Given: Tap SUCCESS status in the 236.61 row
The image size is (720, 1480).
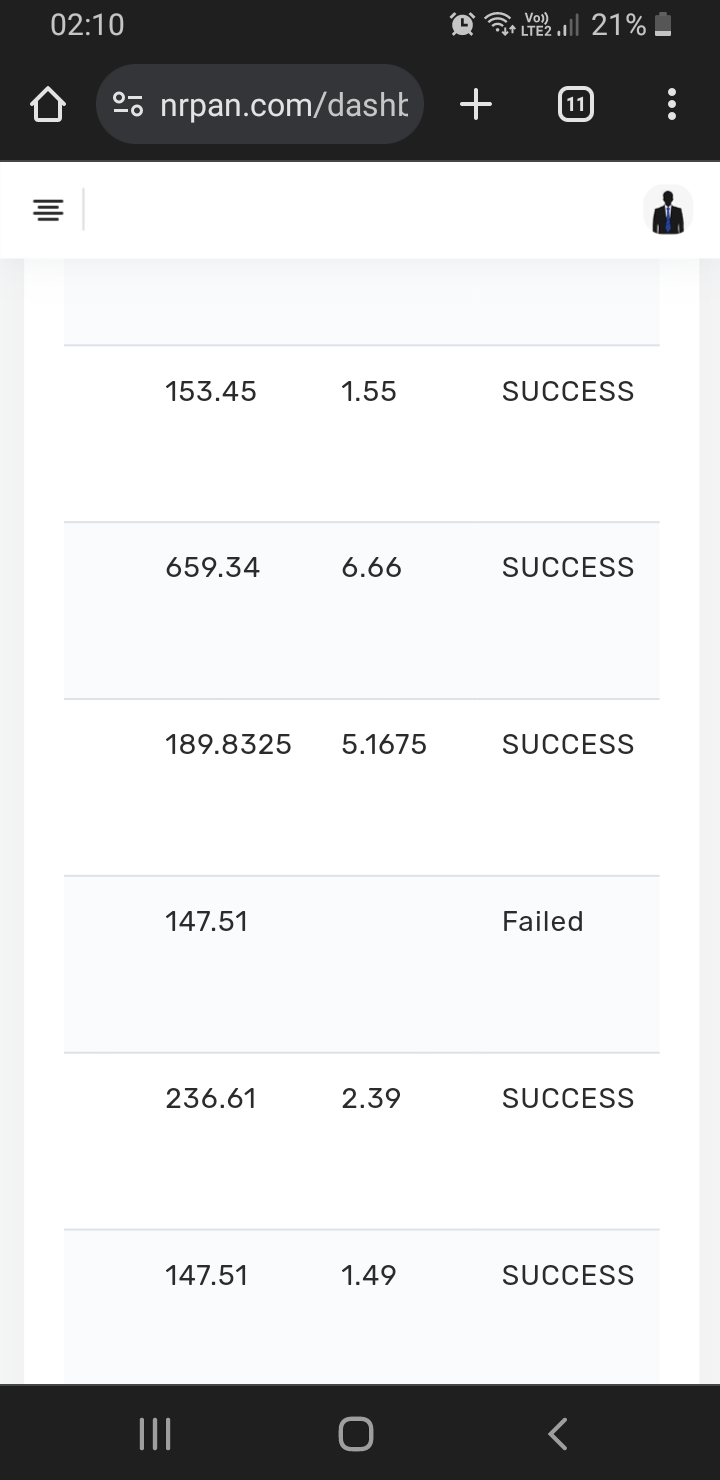Looking at the screenshot, I should (x=567, y=1098).
